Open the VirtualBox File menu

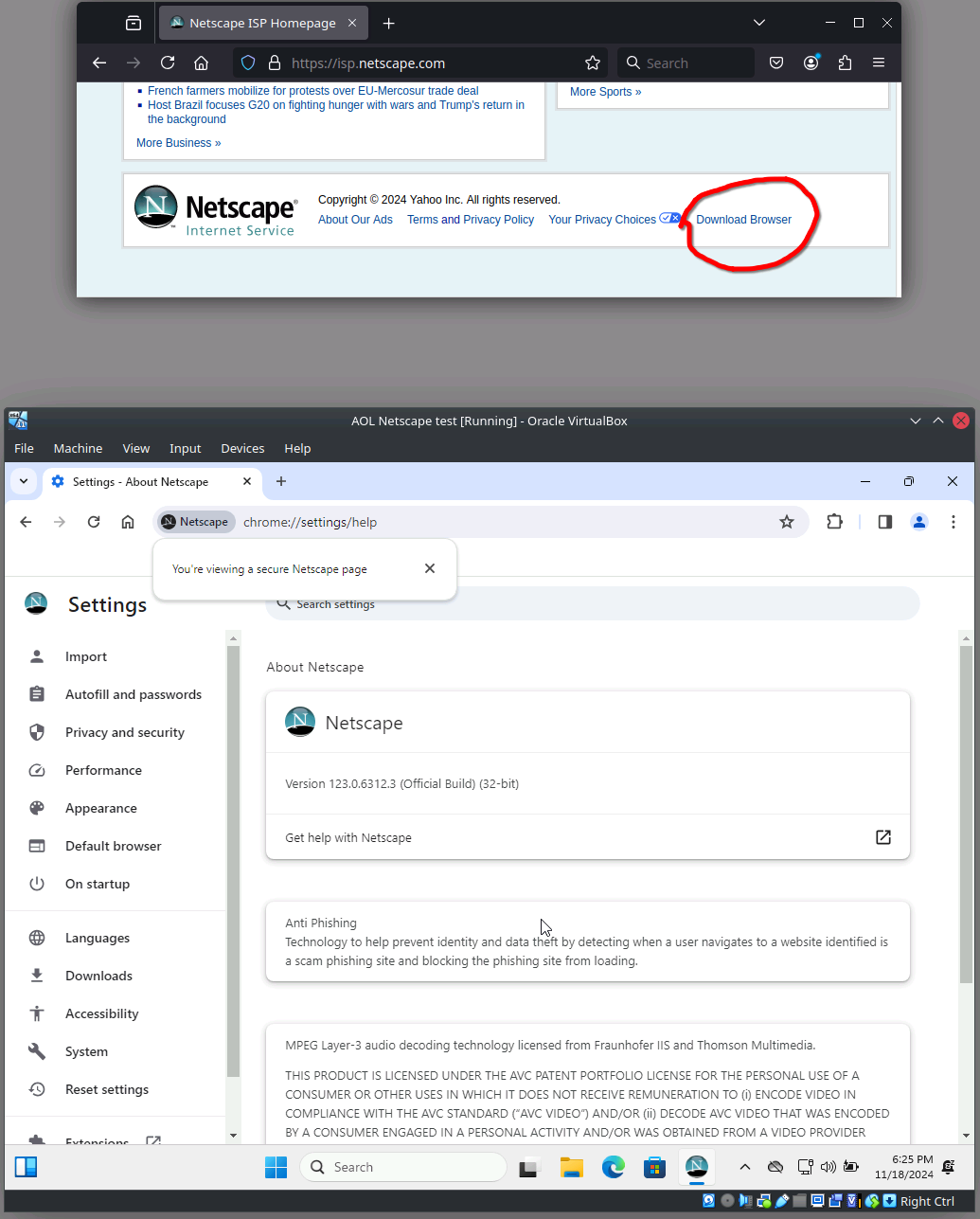24,448
